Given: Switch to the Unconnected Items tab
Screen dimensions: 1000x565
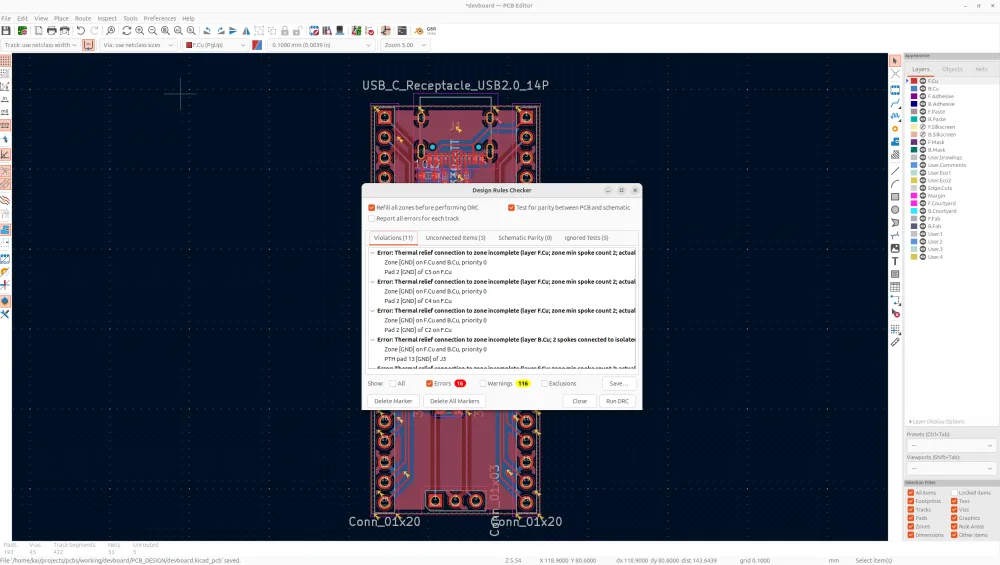Looking at the screenshot, I should 455,238.
